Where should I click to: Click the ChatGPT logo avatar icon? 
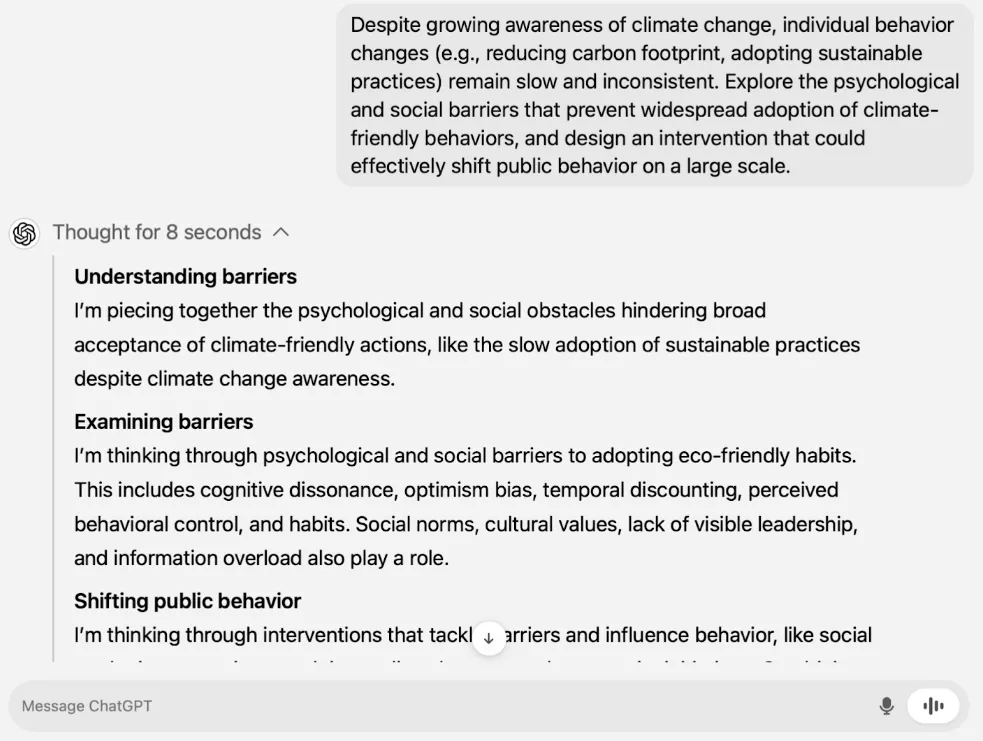point(24,234)
